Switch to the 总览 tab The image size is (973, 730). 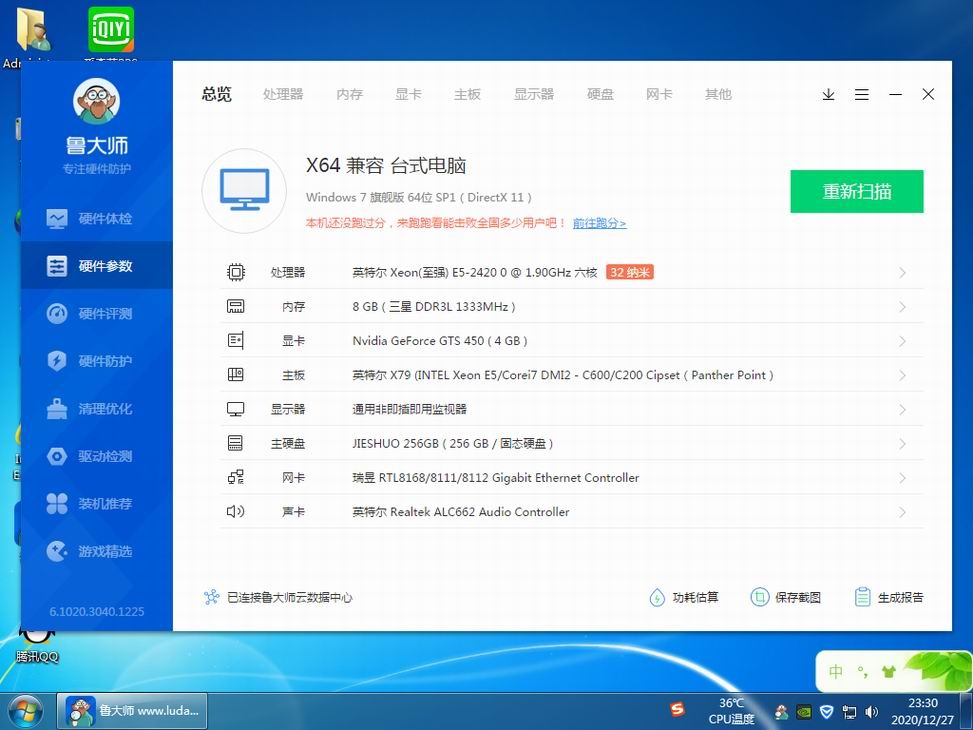point(217,94)
